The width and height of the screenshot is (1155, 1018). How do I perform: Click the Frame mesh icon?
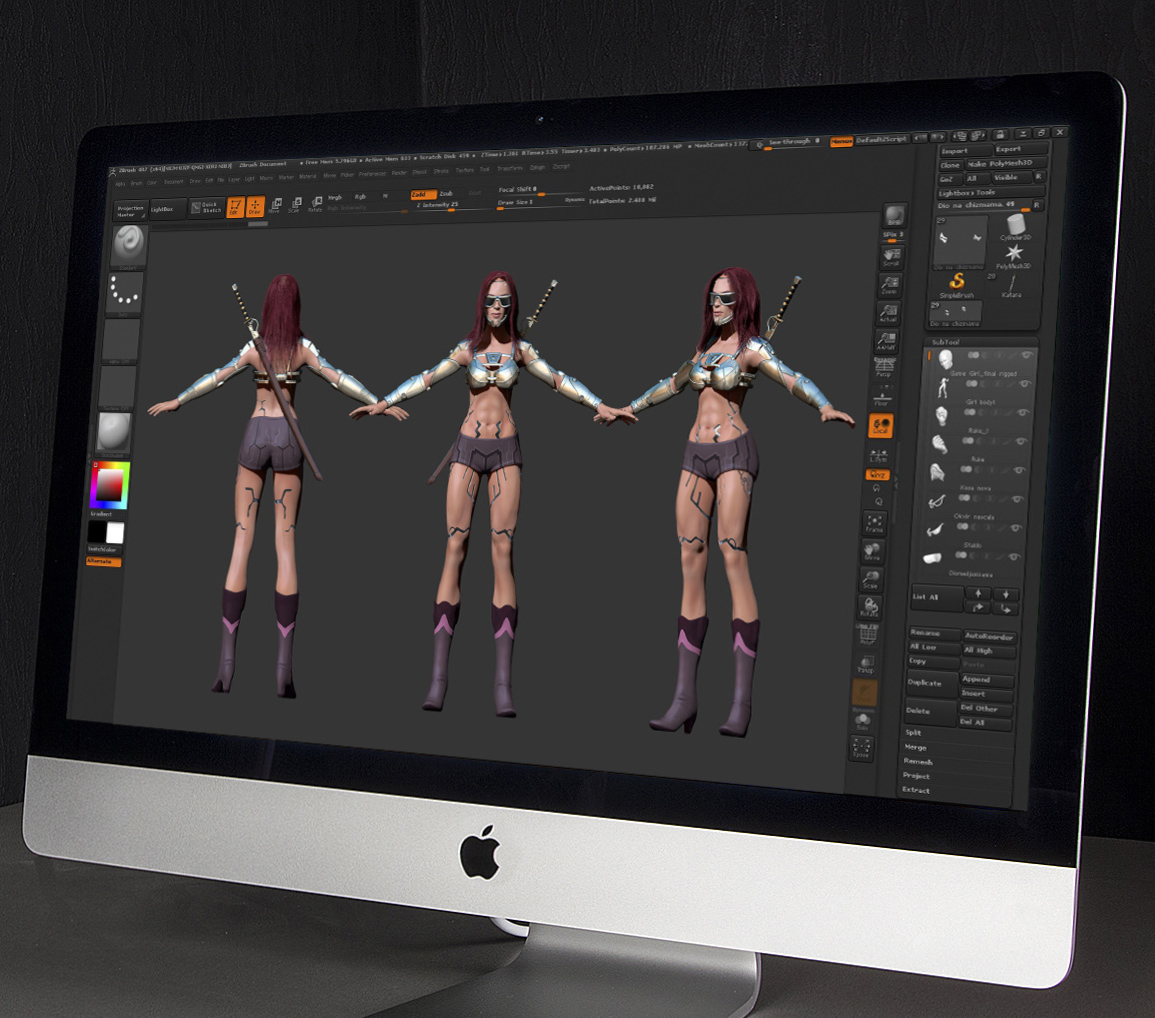[x=874, y=524]
